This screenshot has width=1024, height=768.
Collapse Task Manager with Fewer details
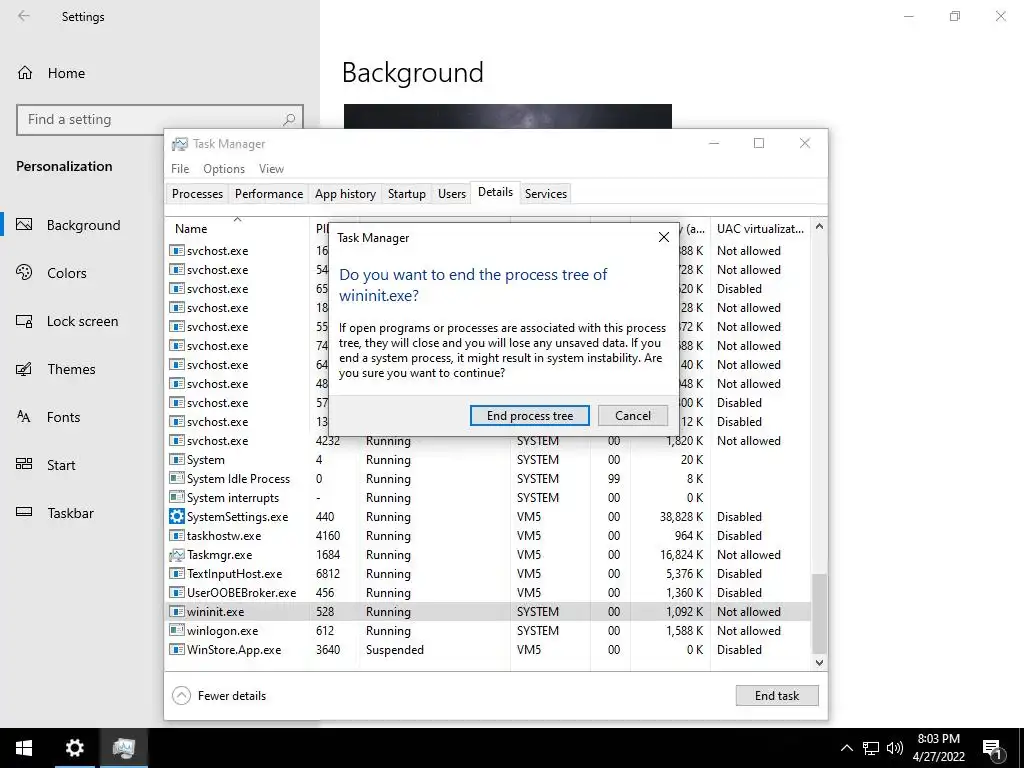(219, 696)
